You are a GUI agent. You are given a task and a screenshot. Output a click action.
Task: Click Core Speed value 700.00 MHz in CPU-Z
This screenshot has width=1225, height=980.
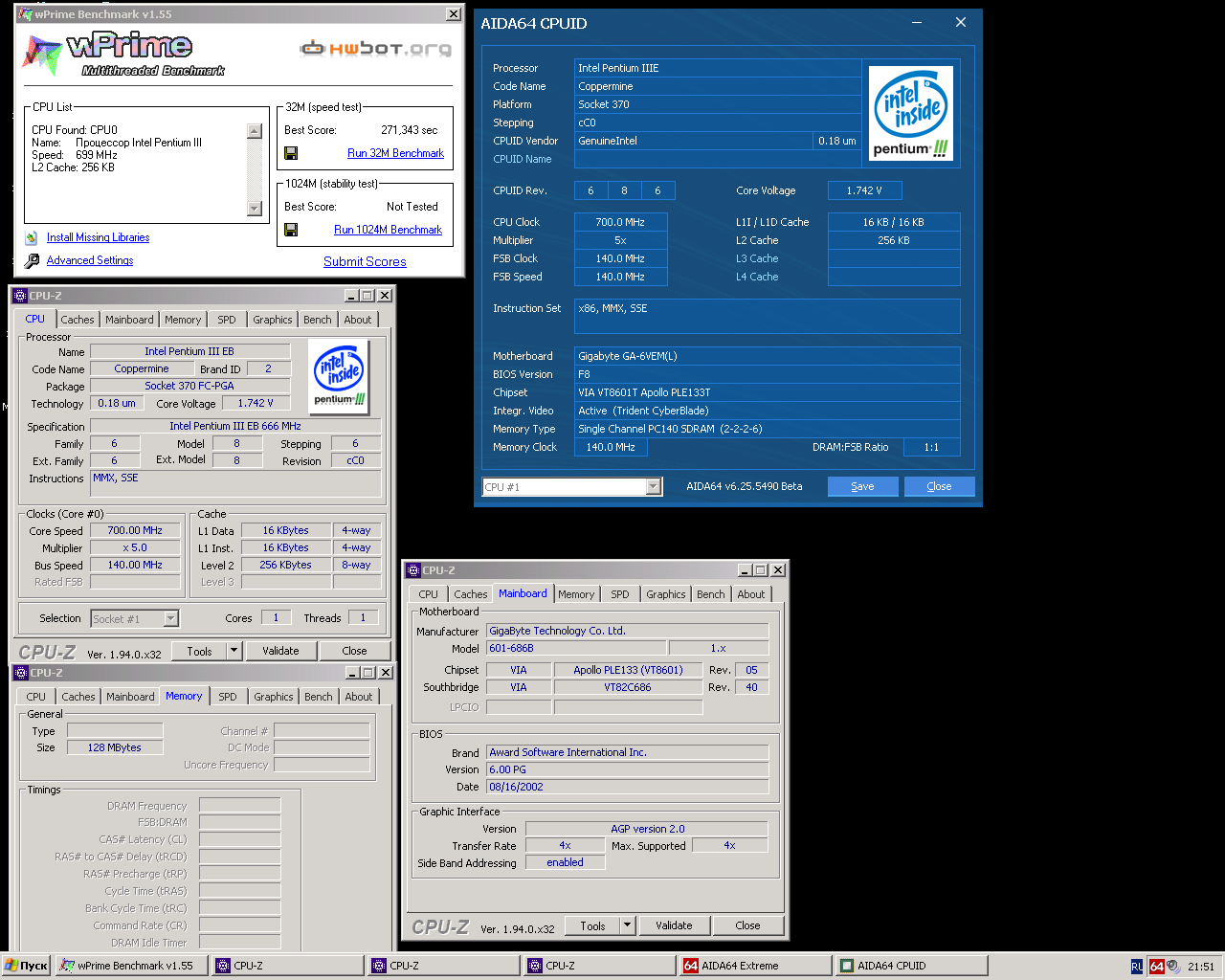[135, 530]
